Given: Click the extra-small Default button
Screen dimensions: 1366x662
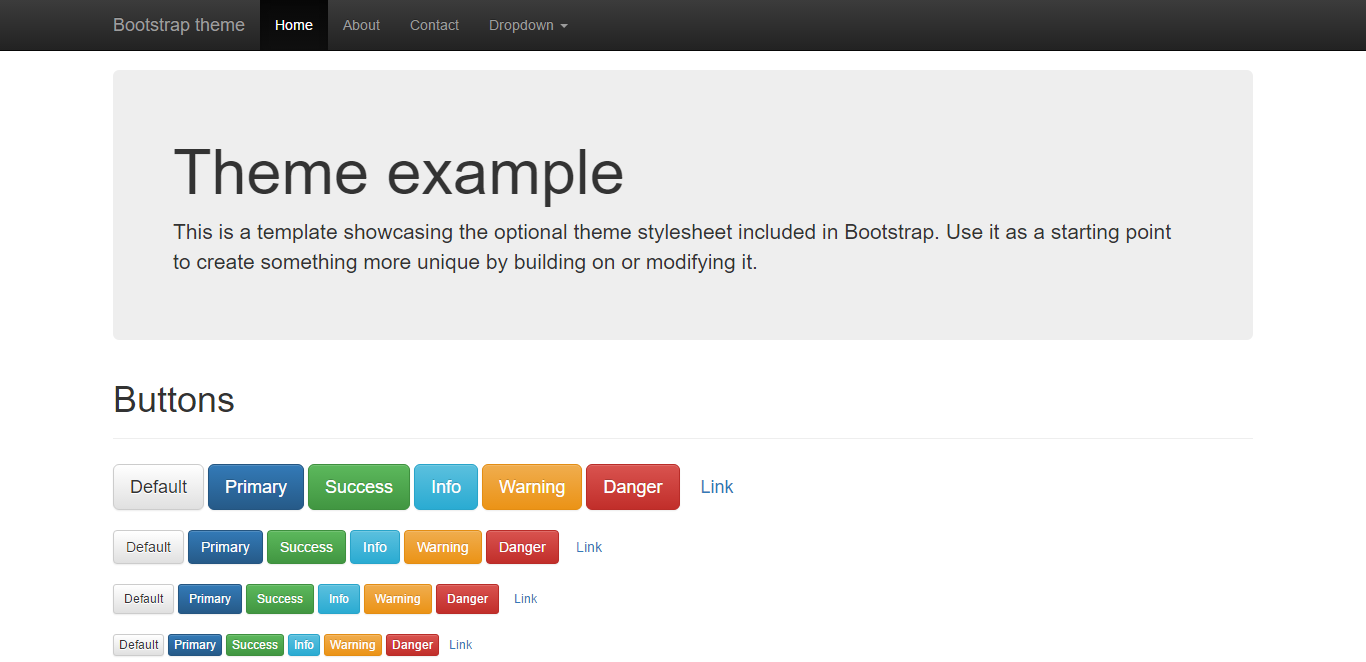Looking at the screenshot, I should click(139, 645).
